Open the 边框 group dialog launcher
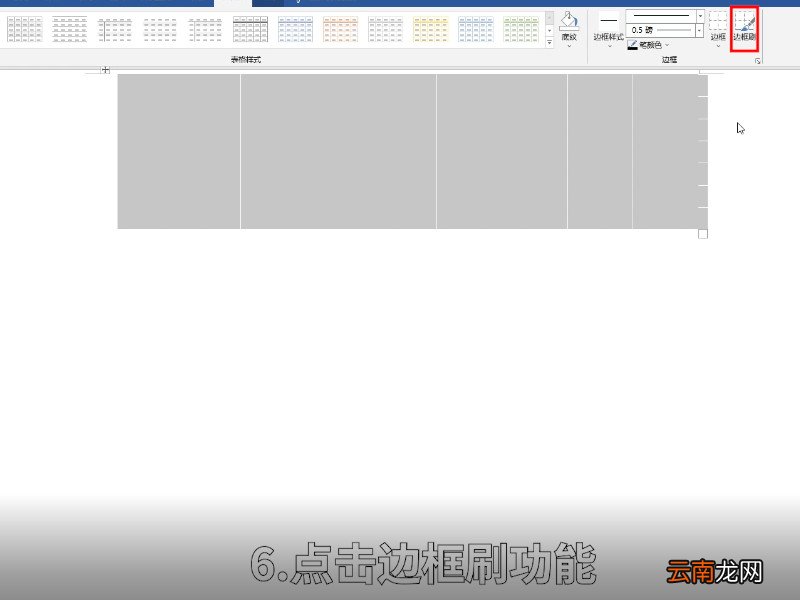The width and height of the screenshot is (800, 600). tap(758, 61)
